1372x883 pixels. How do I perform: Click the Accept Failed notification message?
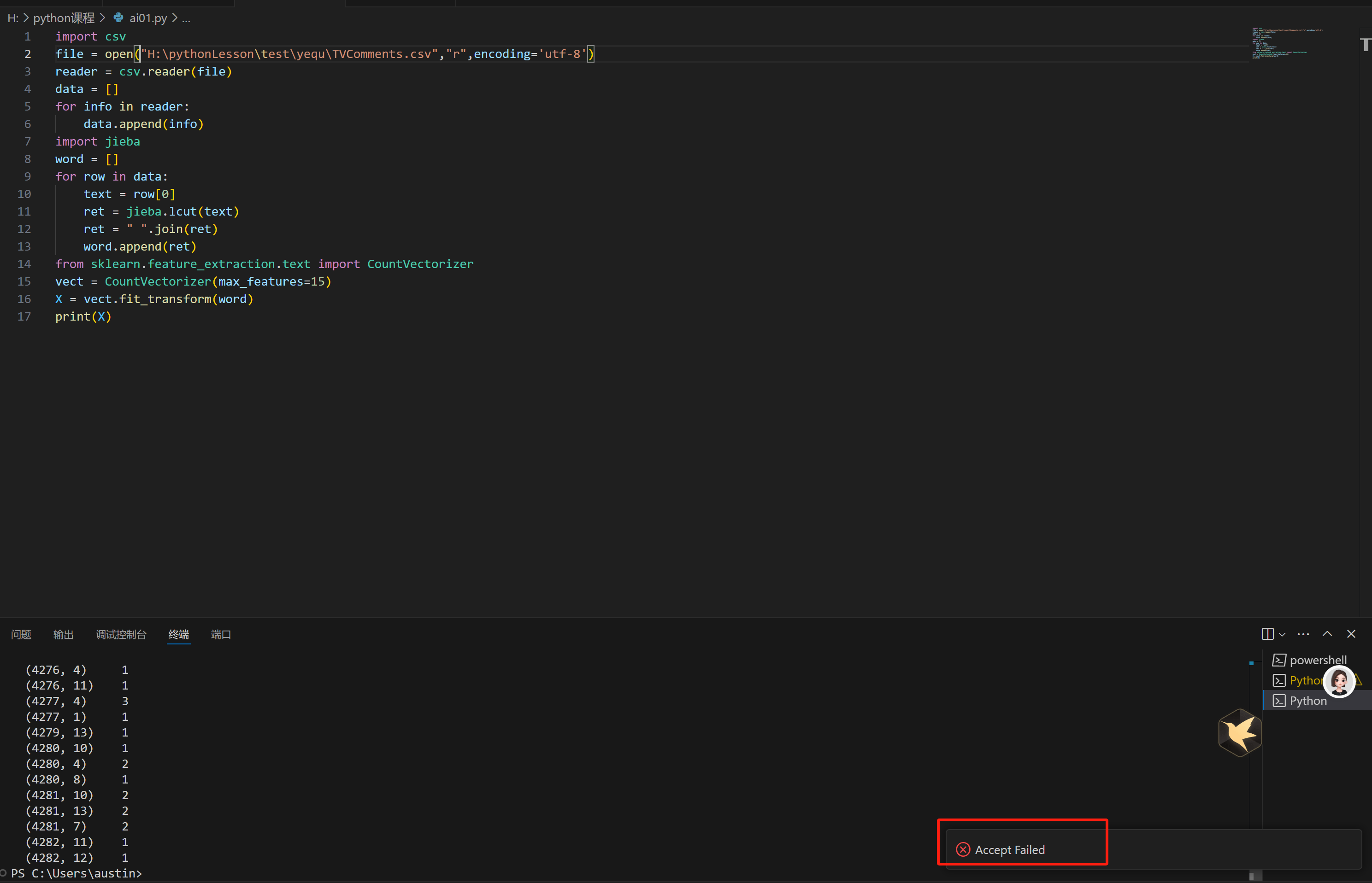pyautogui.click(x=1009, y=850)
